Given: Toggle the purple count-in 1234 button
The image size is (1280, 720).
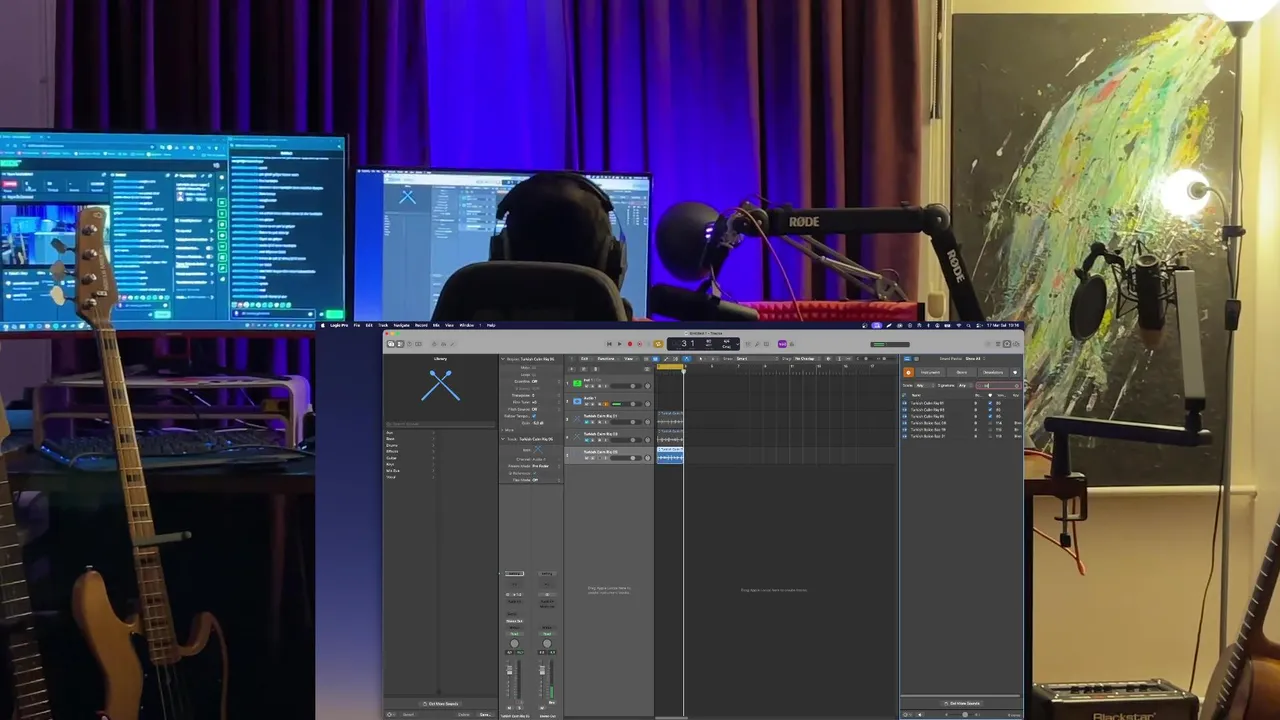Looking at the screenshot, I should pyautogui.click(x=782, y=344).
